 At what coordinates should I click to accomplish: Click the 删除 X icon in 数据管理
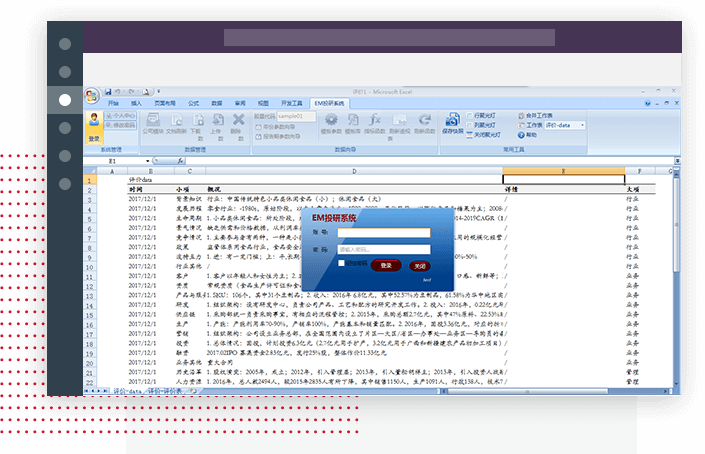237,121
